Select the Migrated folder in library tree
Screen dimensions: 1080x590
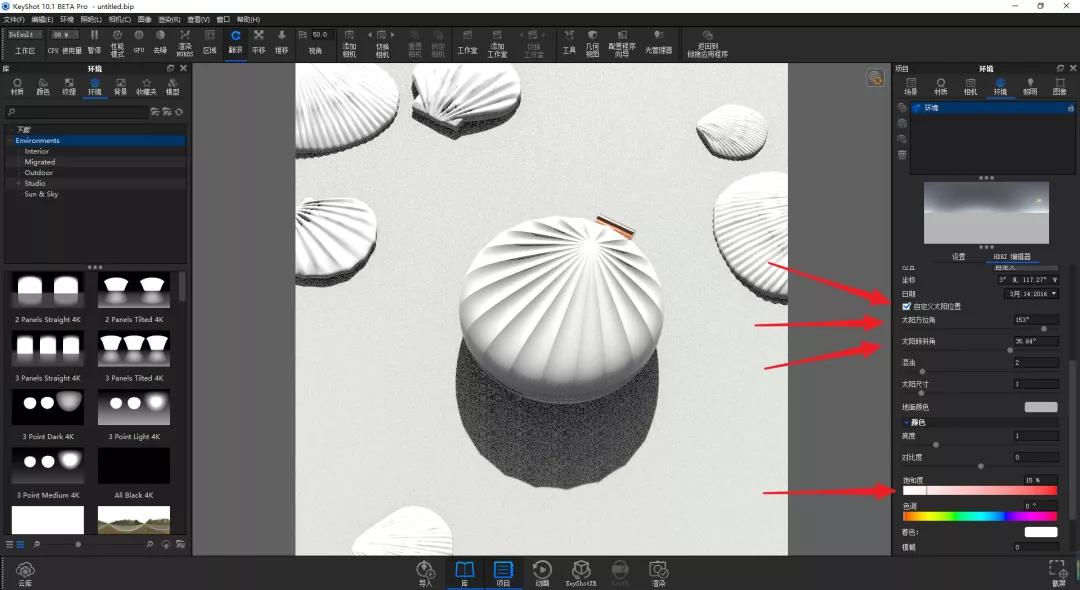(x=39, y=162)
